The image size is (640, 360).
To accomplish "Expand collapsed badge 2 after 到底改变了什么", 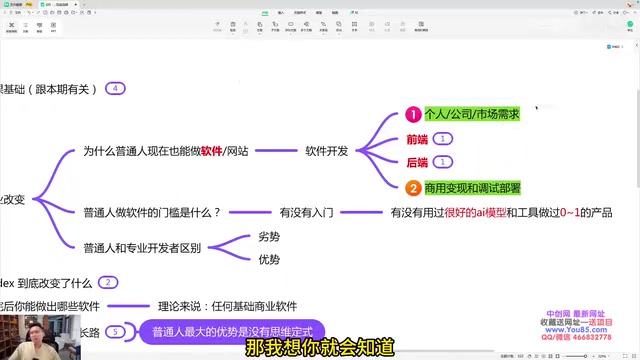I will click(x=108, y=282).
